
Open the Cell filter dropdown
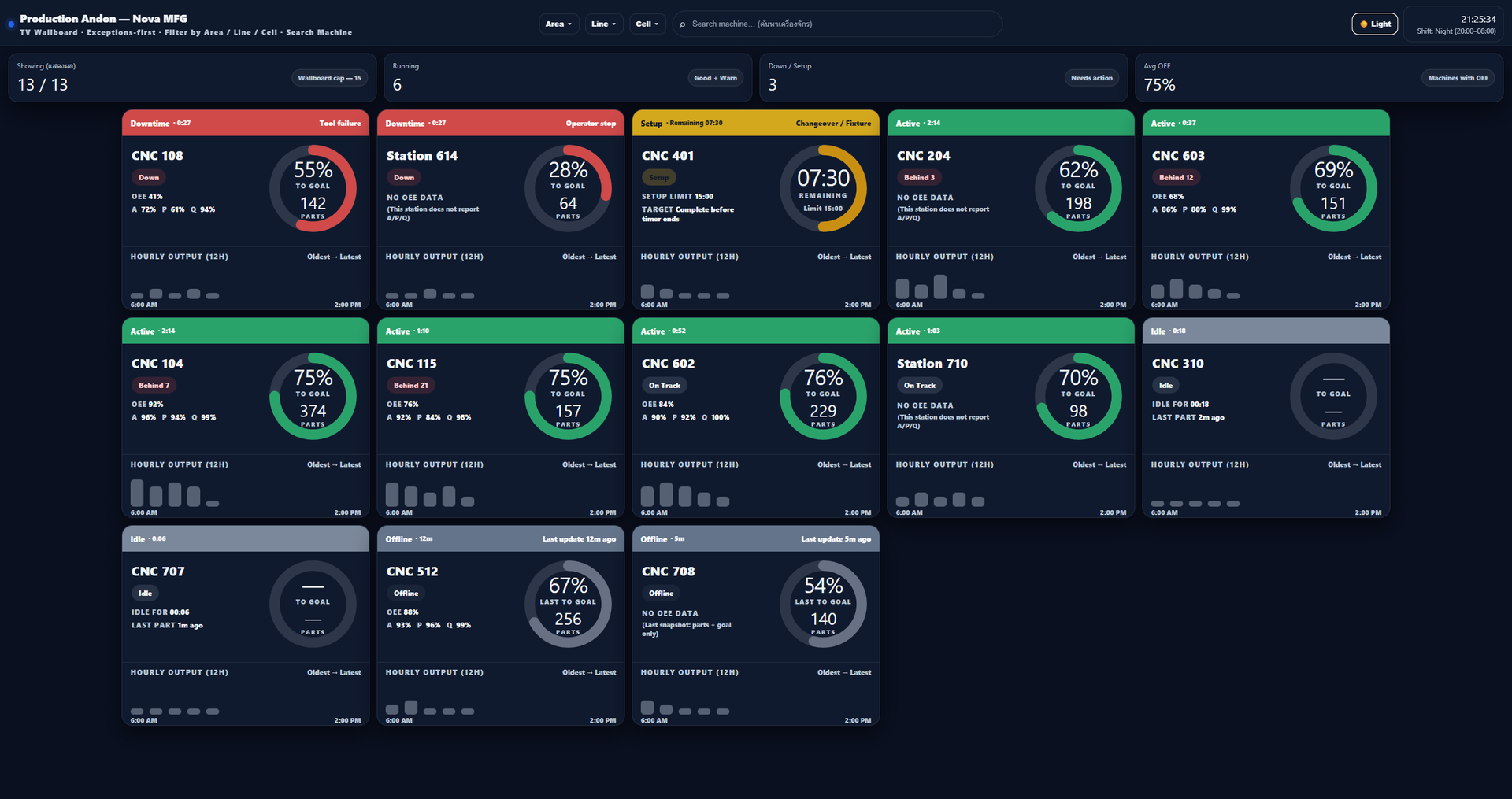tap(647, 24)
